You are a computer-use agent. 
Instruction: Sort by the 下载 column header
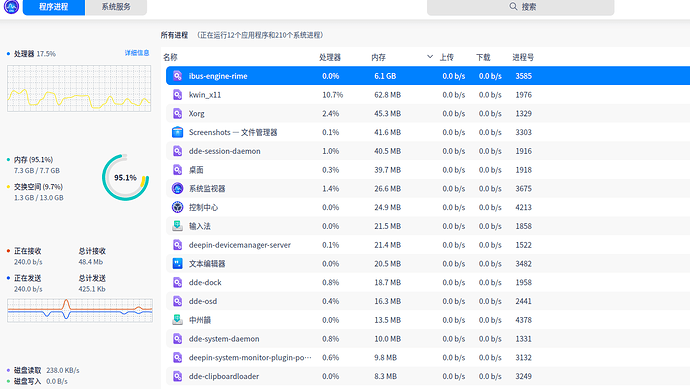[483, 57]
